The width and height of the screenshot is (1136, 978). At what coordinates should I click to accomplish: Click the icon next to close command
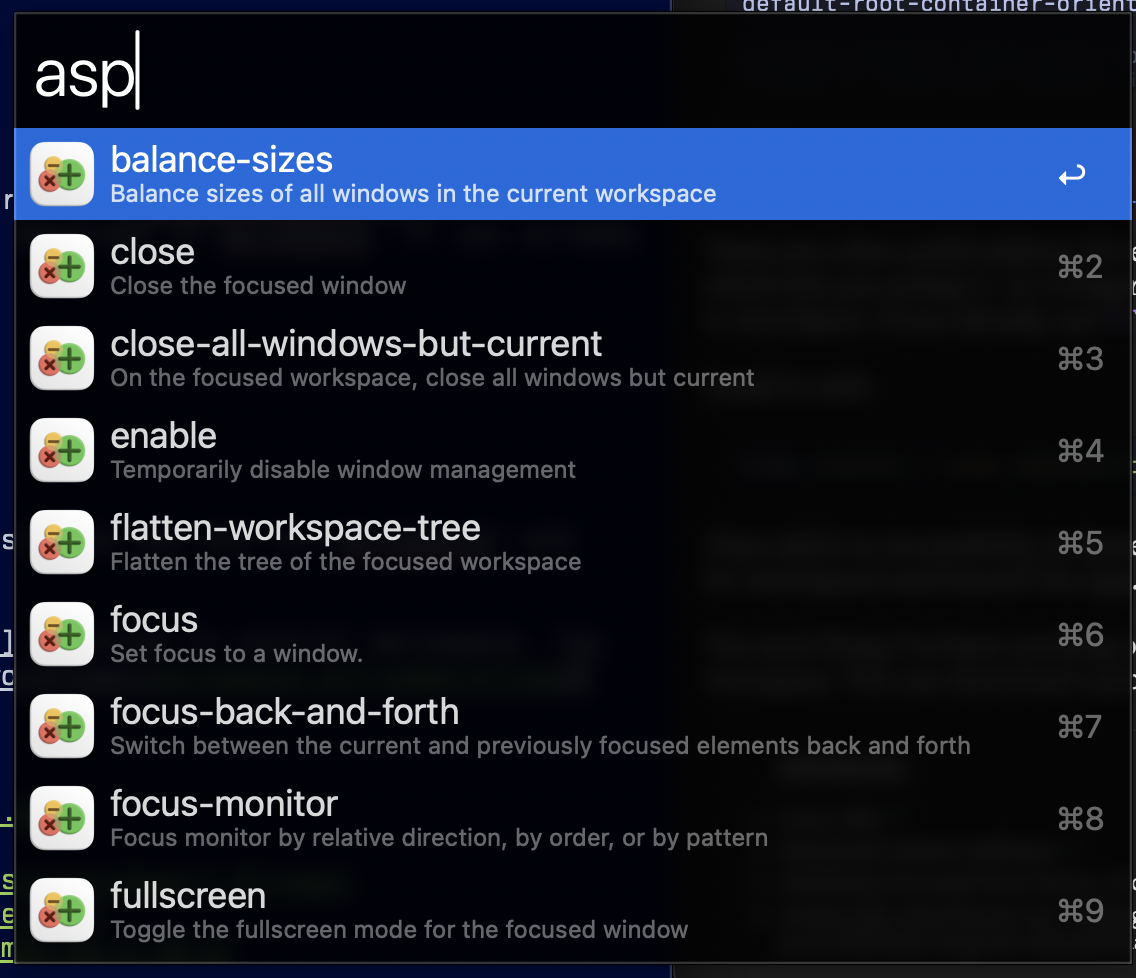pos(62,266)
